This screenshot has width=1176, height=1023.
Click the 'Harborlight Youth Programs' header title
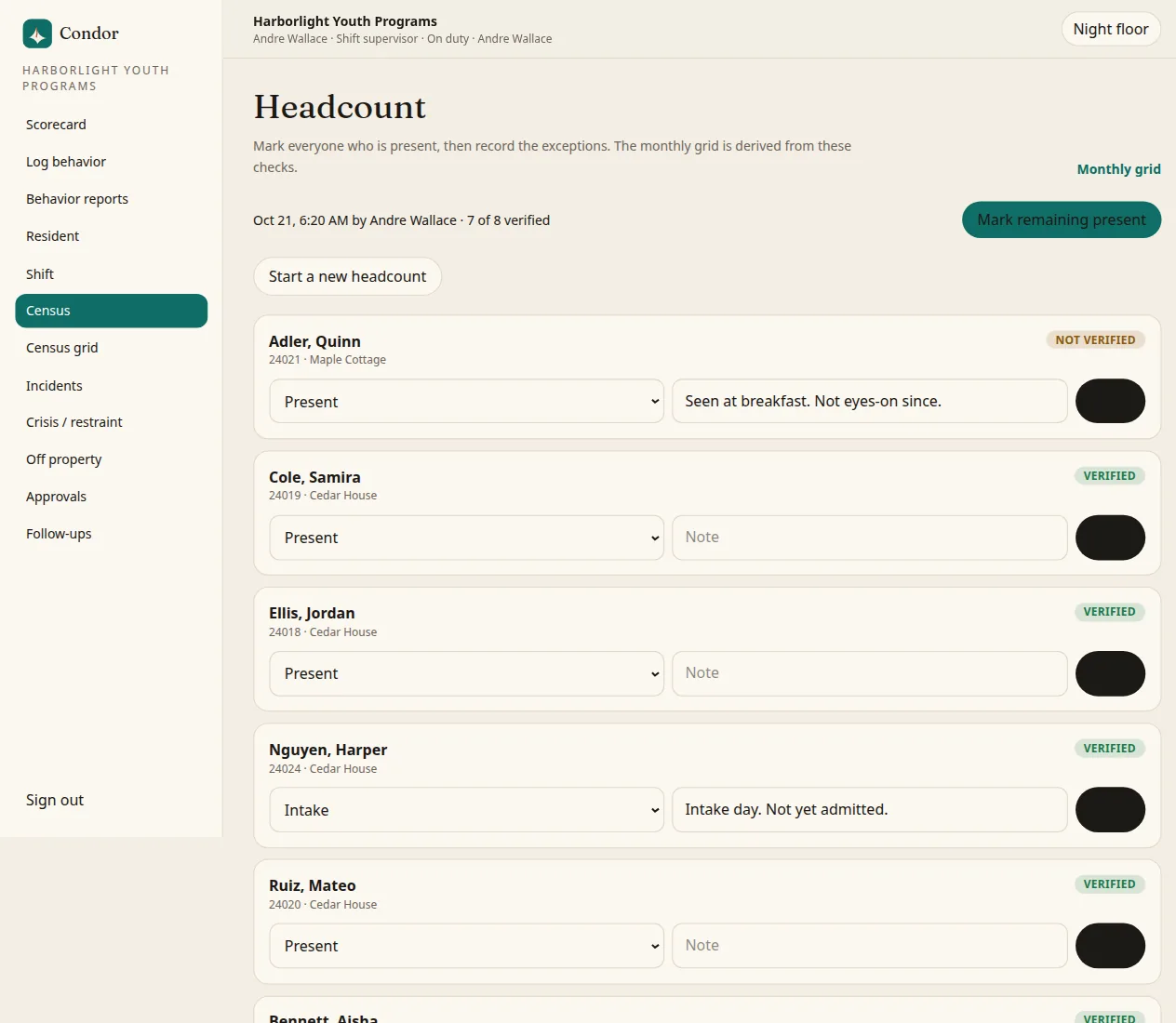(x=345, y=21)
